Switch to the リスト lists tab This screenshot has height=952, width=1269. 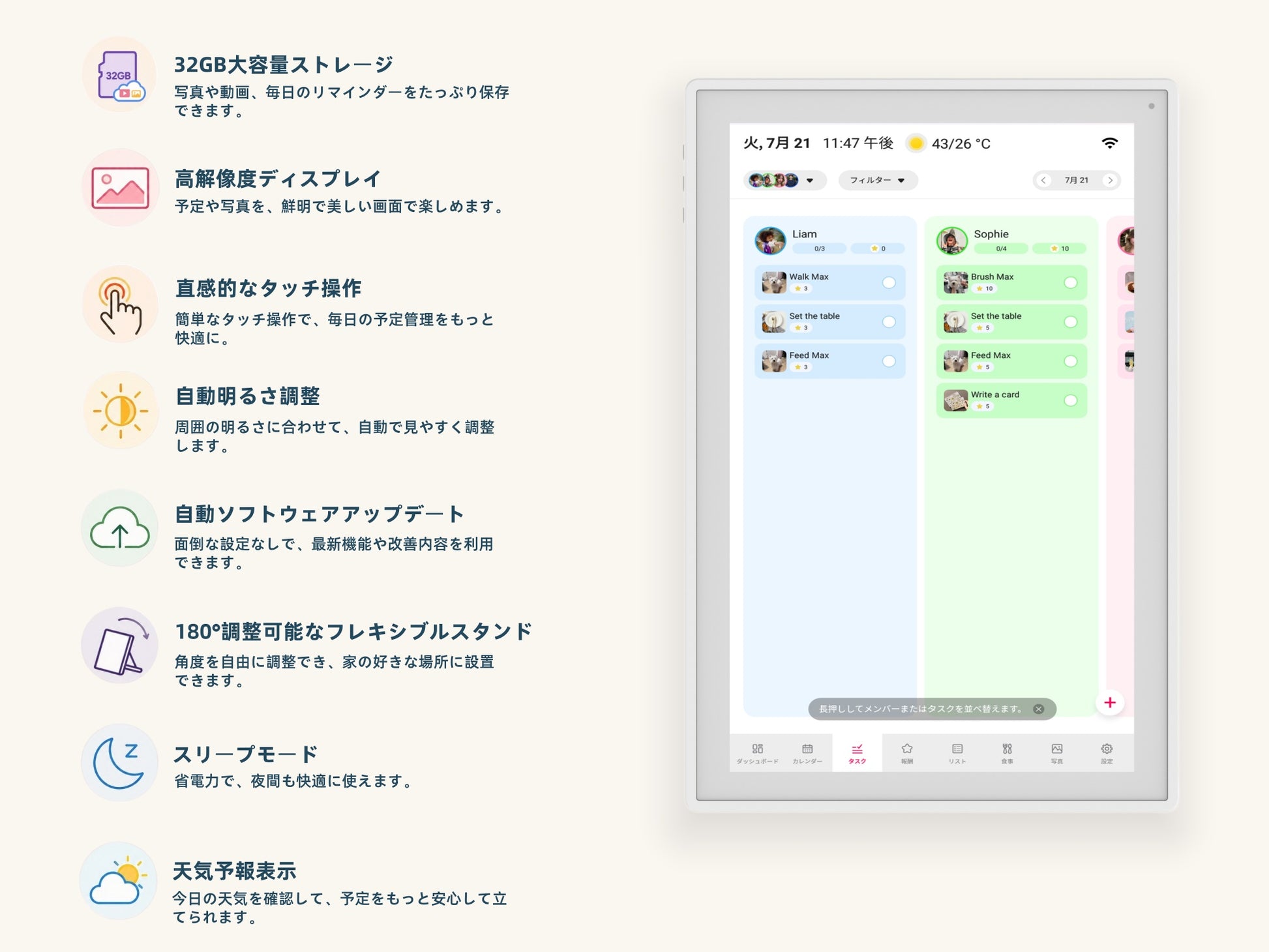click(x=957, y=753)
